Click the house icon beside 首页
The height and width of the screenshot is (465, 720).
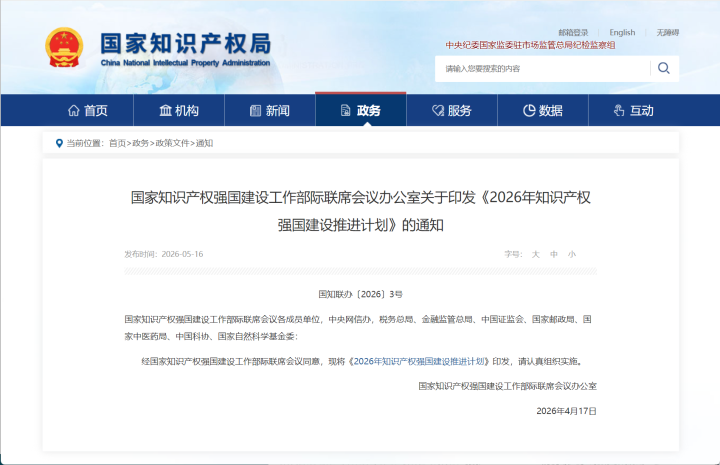coord(73,111)
